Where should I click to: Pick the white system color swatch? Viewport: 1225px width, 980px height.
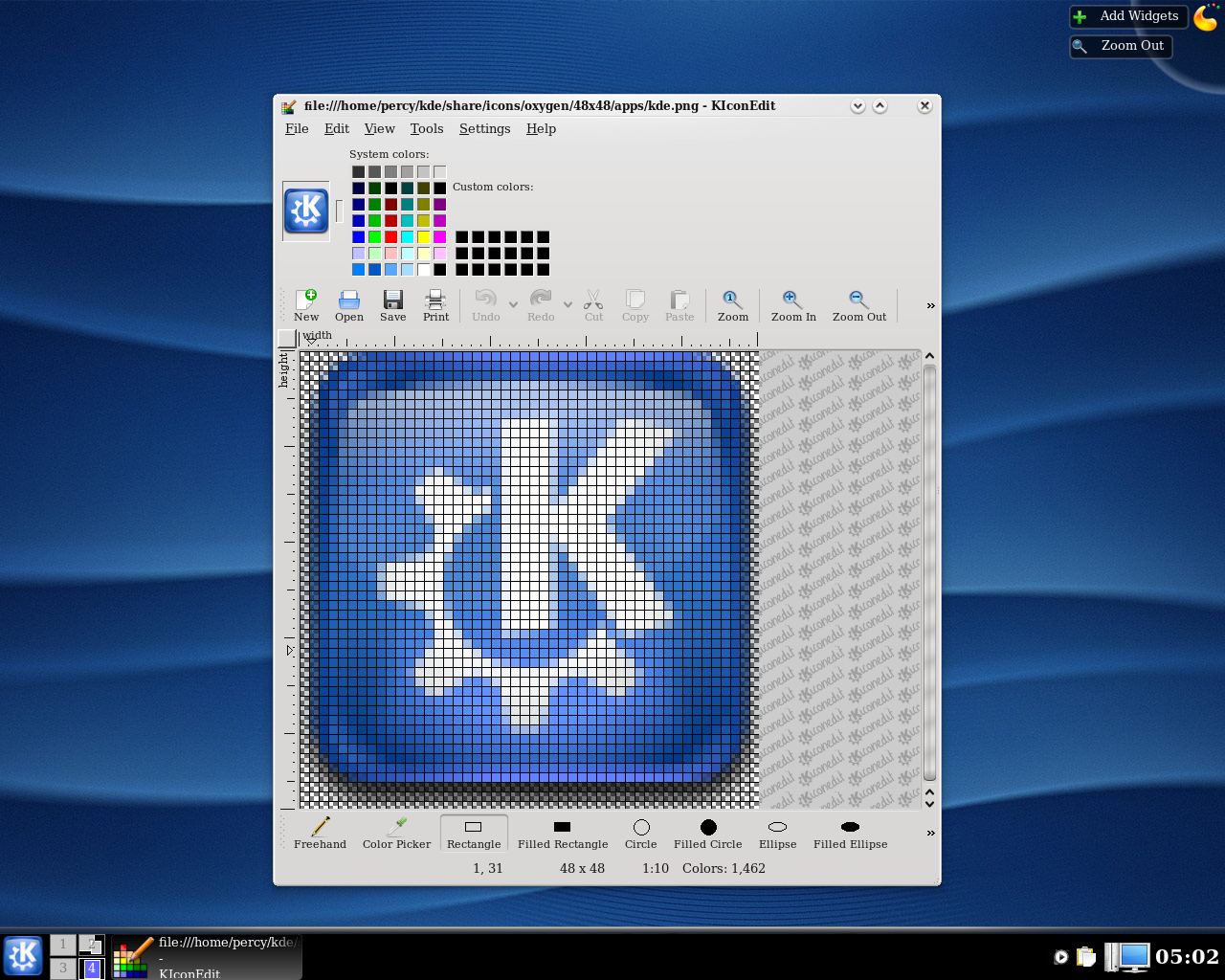point(423,270)
